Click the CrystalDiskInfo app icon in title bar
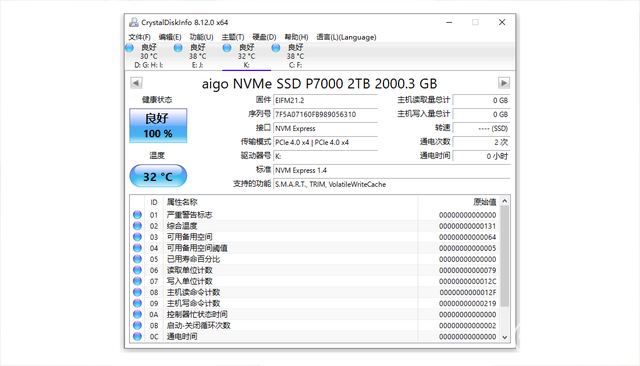The width and height of the screenshot is (640, 366). tap(133, 22)
